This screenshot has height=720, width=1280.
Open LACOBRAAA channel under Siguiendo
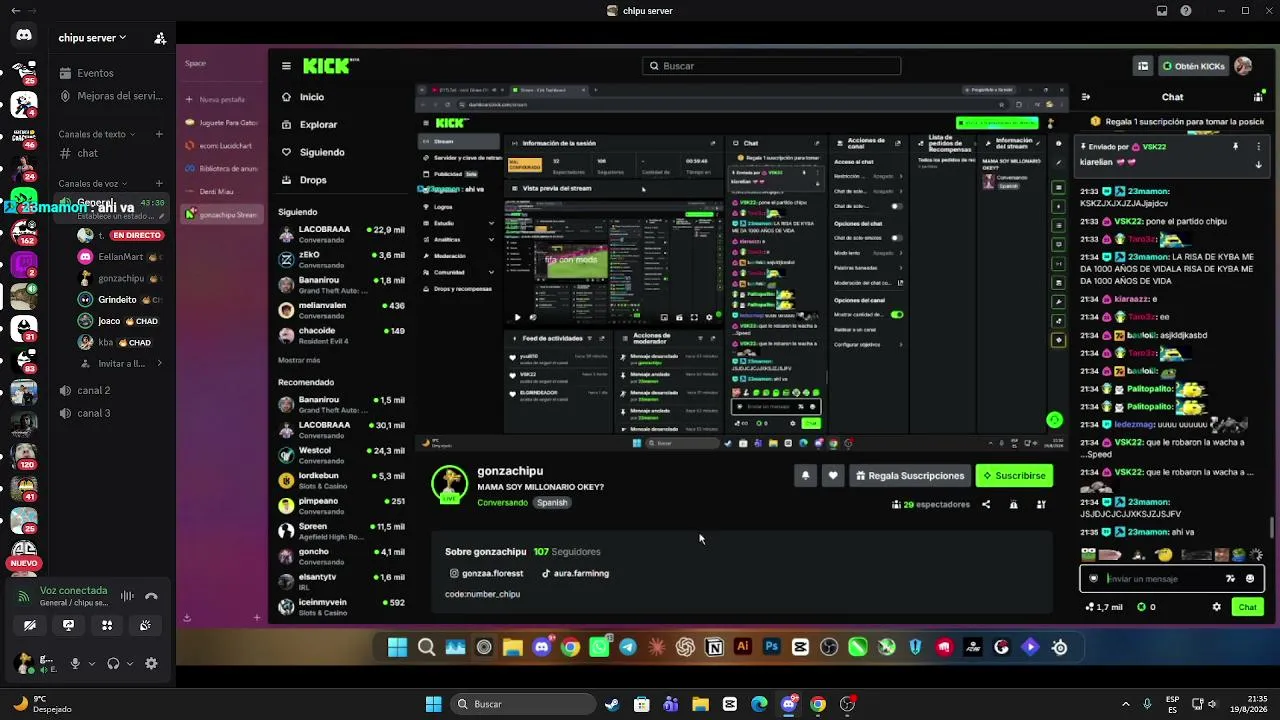pos(342,234)
